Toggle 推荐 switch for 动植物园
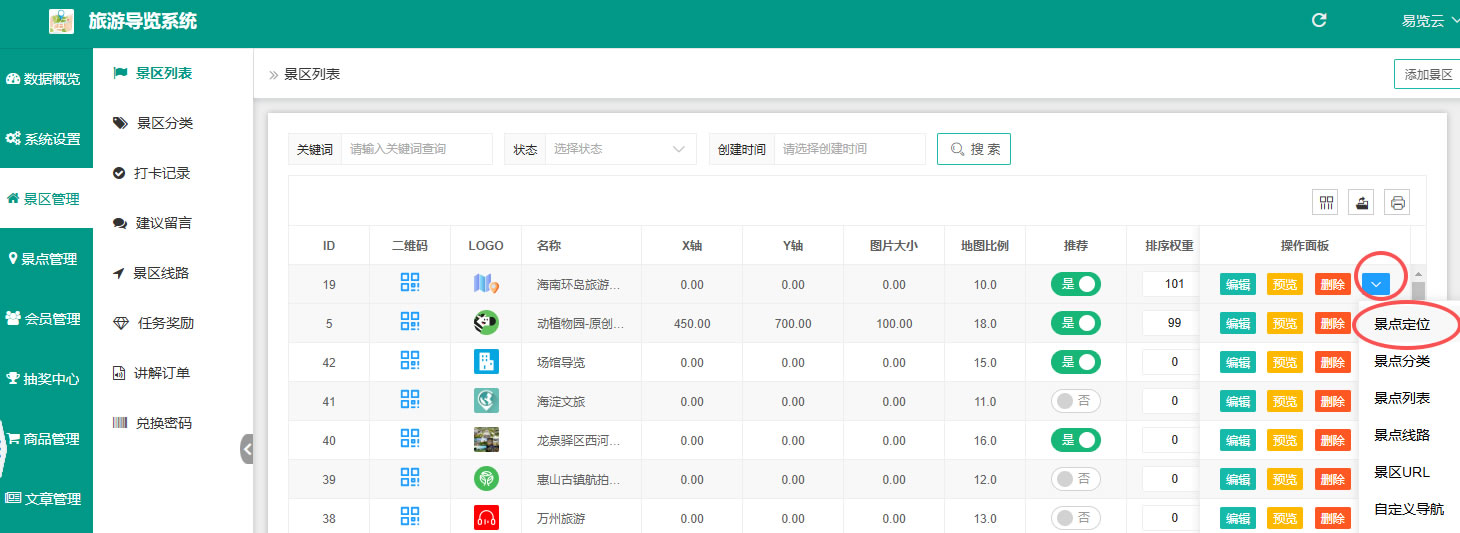 tap(1076, 323)
